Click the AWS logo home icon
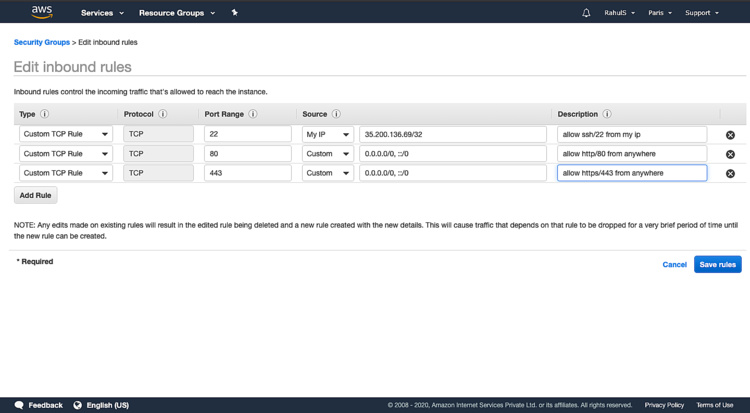The image size is (750, 413). (41, 12)
